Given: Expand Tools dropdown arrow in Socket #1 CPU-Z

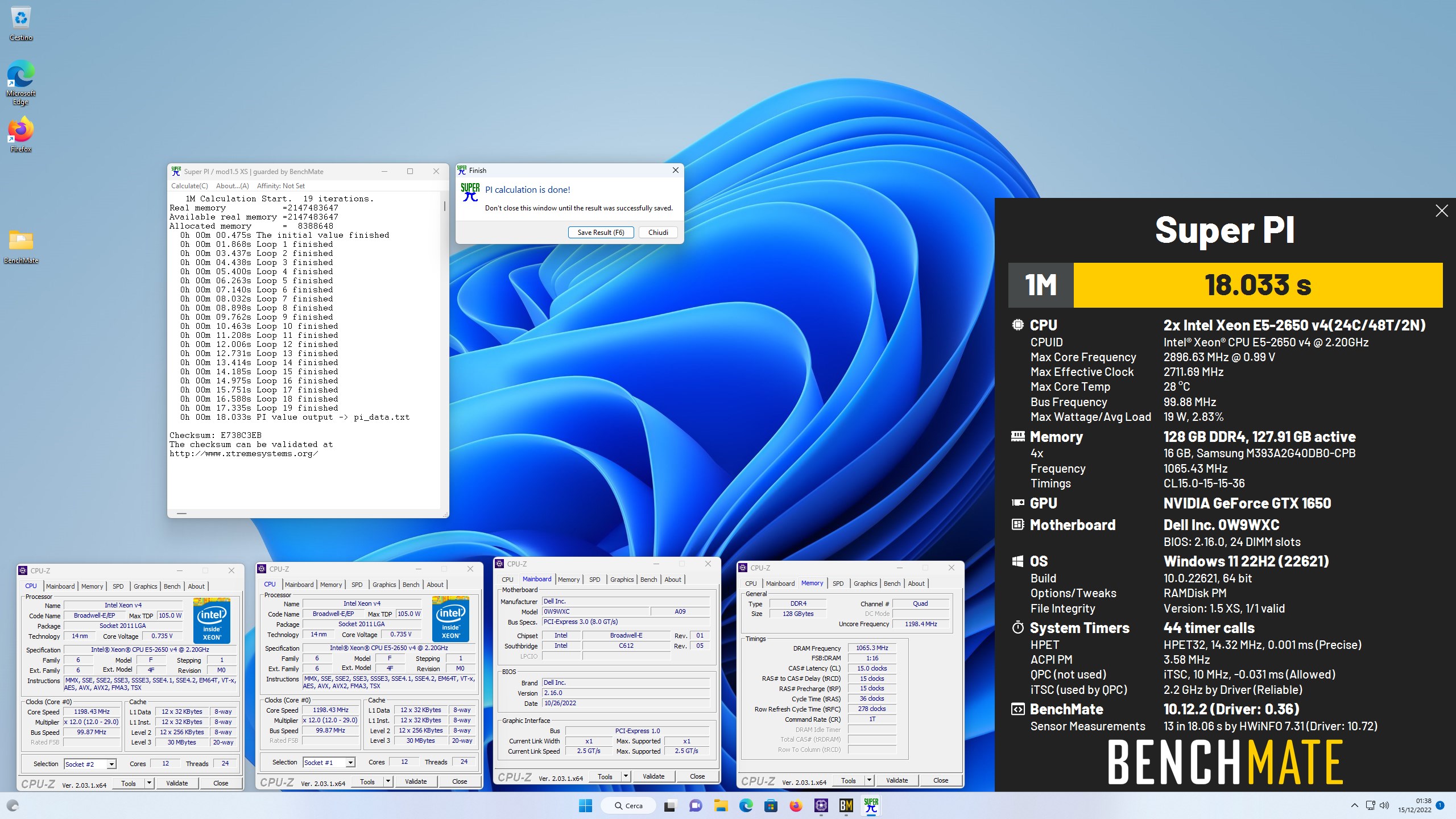Looking at the screenshot, I should pyautogui.click(x=388, y=781).
